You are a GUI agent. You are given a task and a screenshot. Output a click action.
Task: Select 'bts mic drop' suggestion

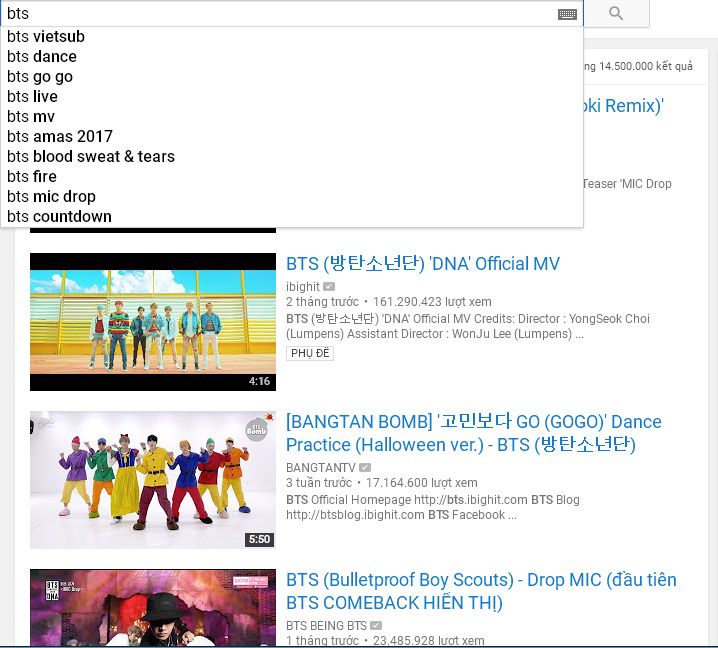[x=51, y=197]
